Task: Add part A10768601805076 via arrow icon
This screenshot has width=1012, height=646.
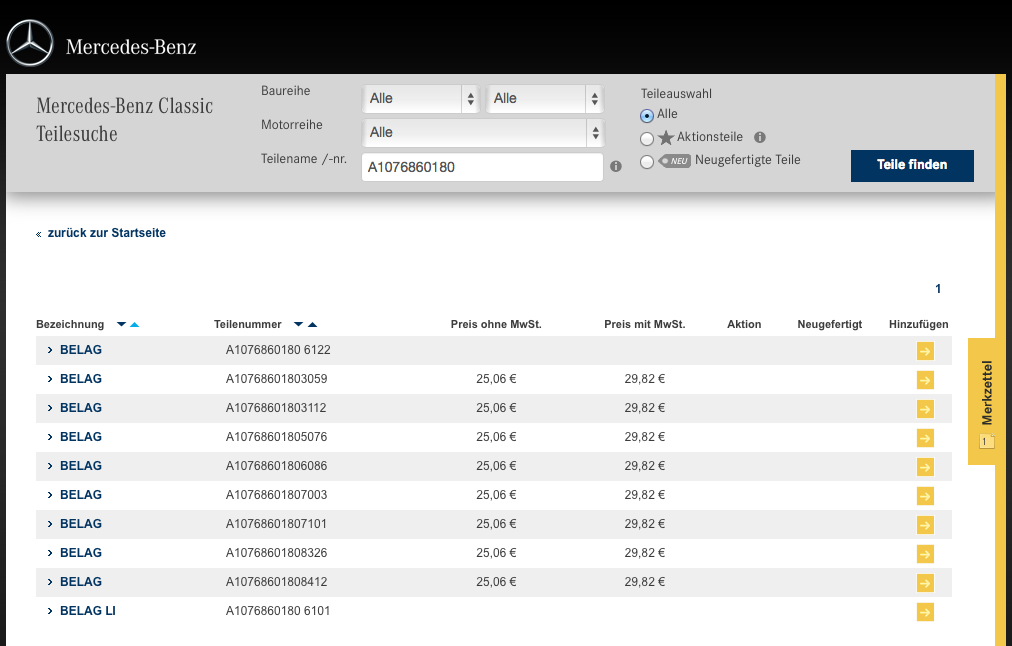Action: (x=925, y=438)
